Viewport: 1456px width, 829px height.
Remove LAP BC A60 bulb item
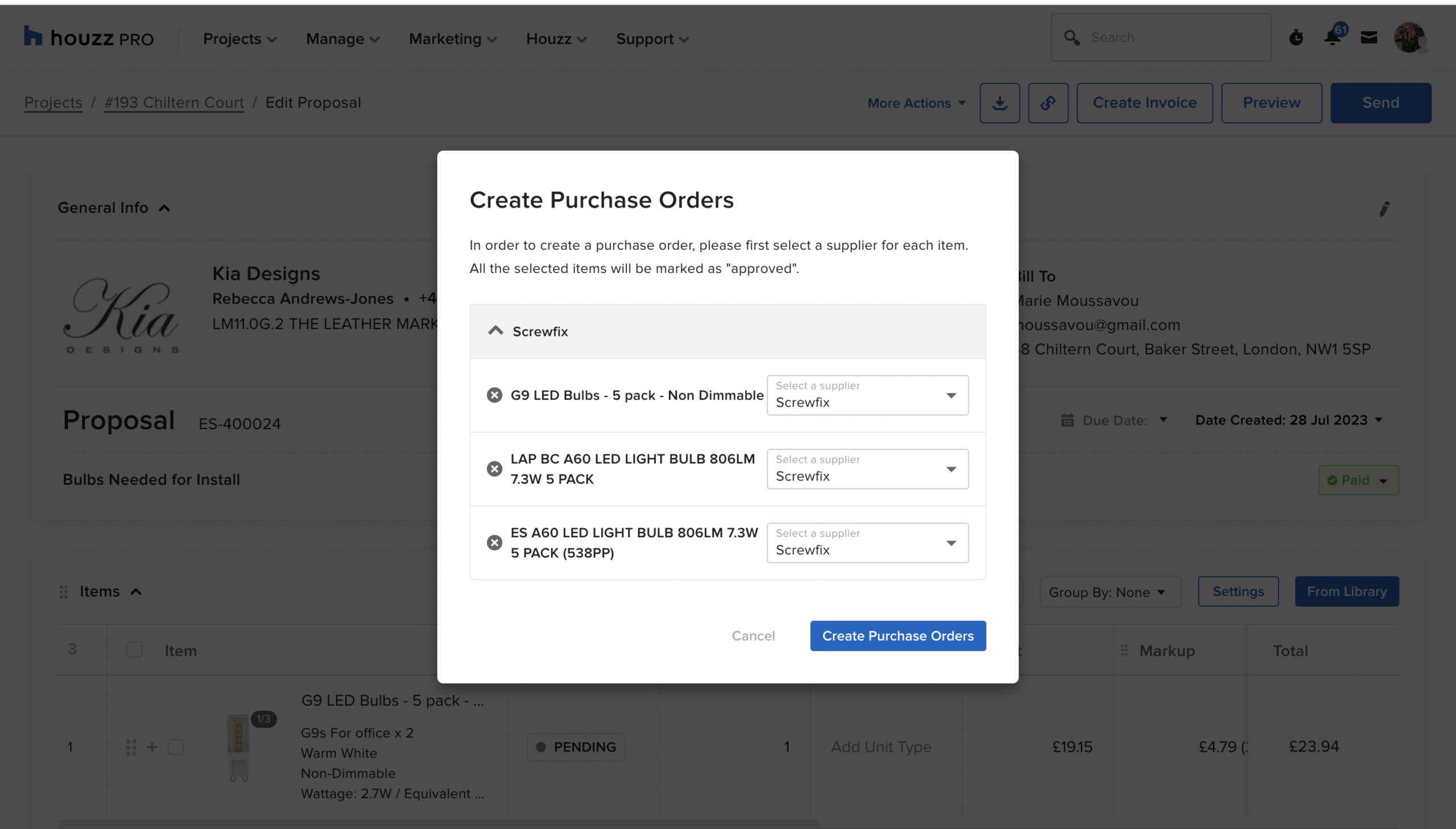(494, 469)
